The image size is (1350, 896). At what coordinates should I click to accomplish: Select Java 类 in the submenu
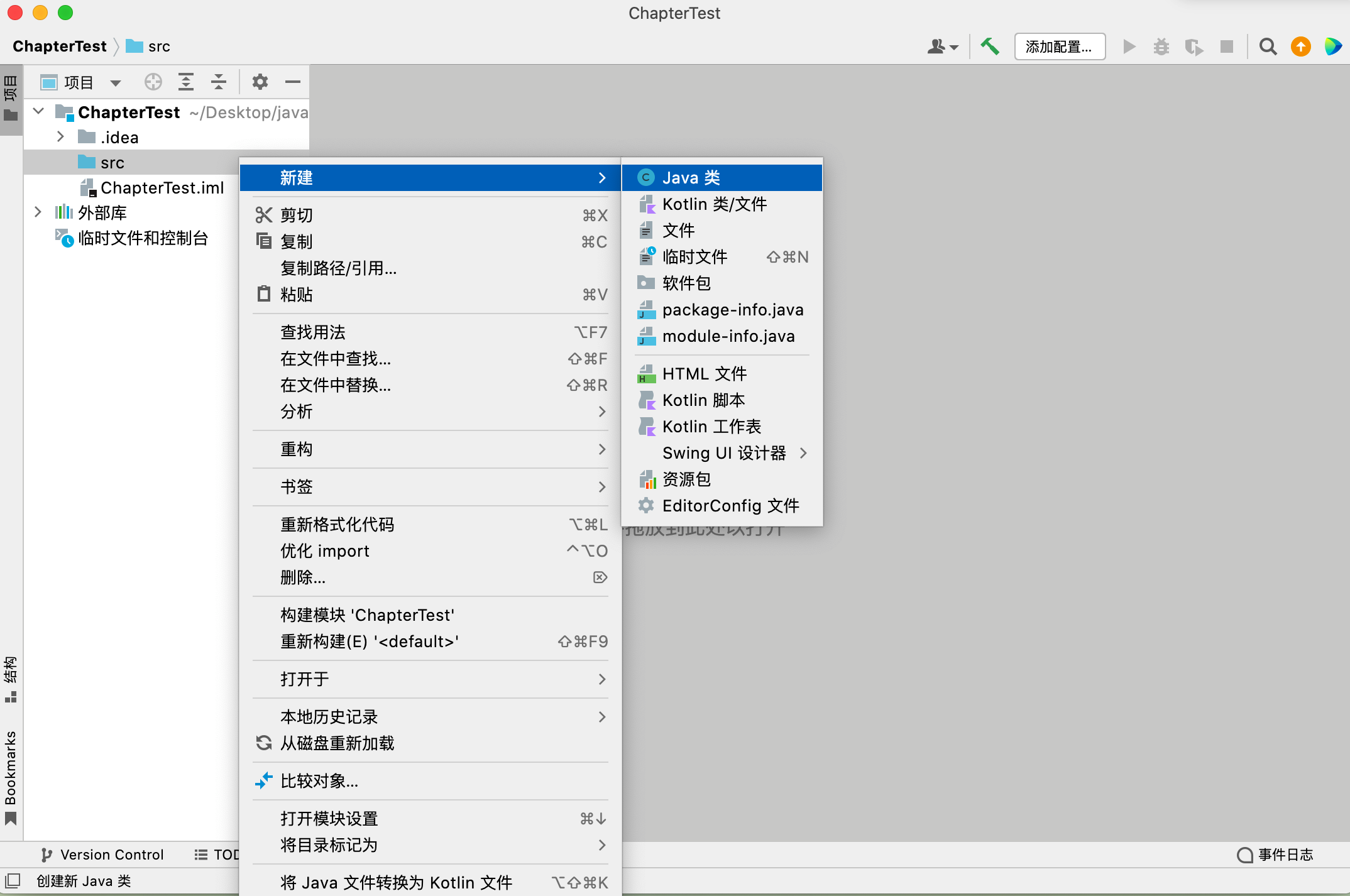pyautogui.click(x=691, y=178)
